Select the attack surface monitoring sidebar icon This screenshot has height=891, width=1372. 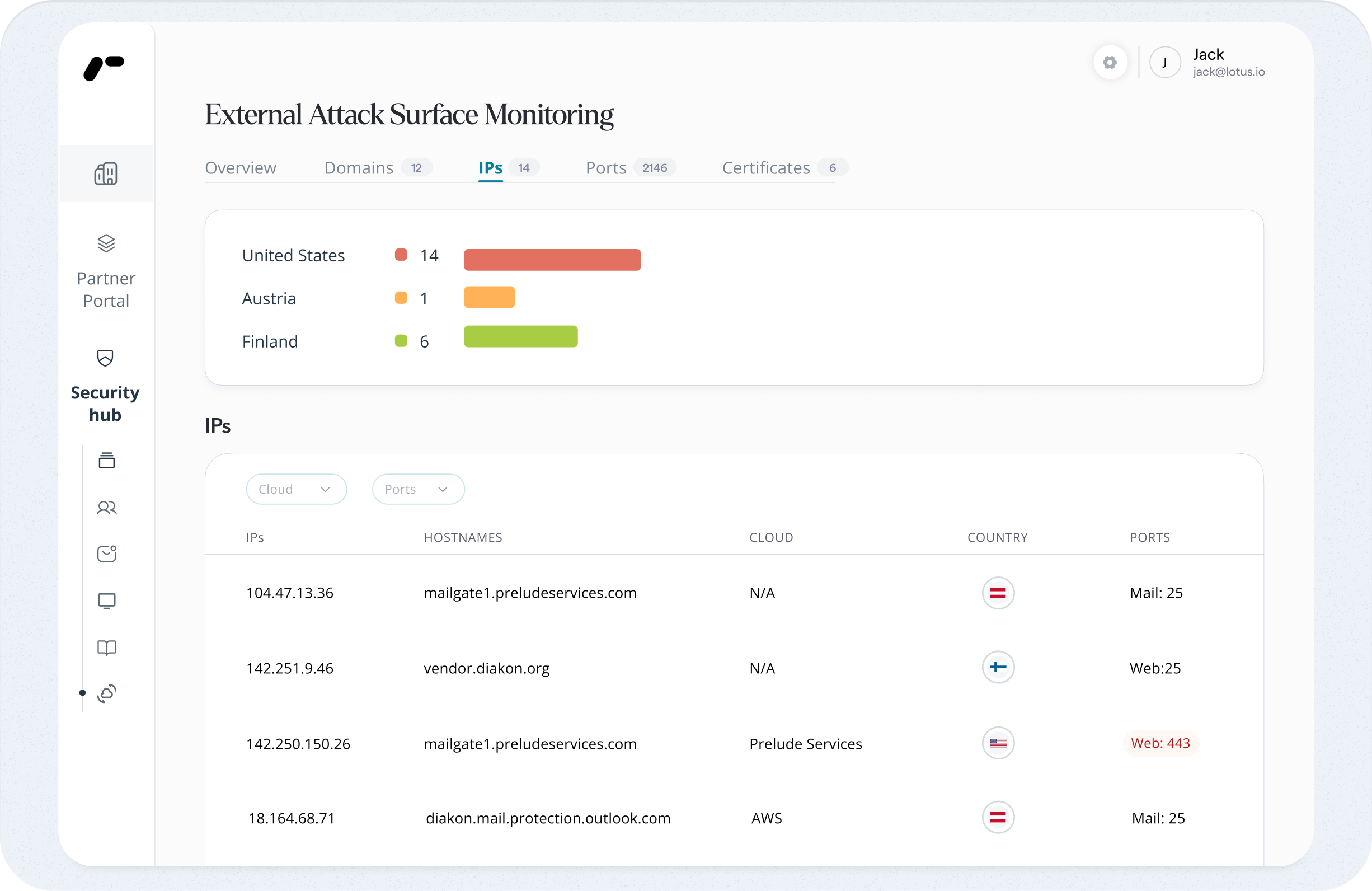(x=107, y=693)
